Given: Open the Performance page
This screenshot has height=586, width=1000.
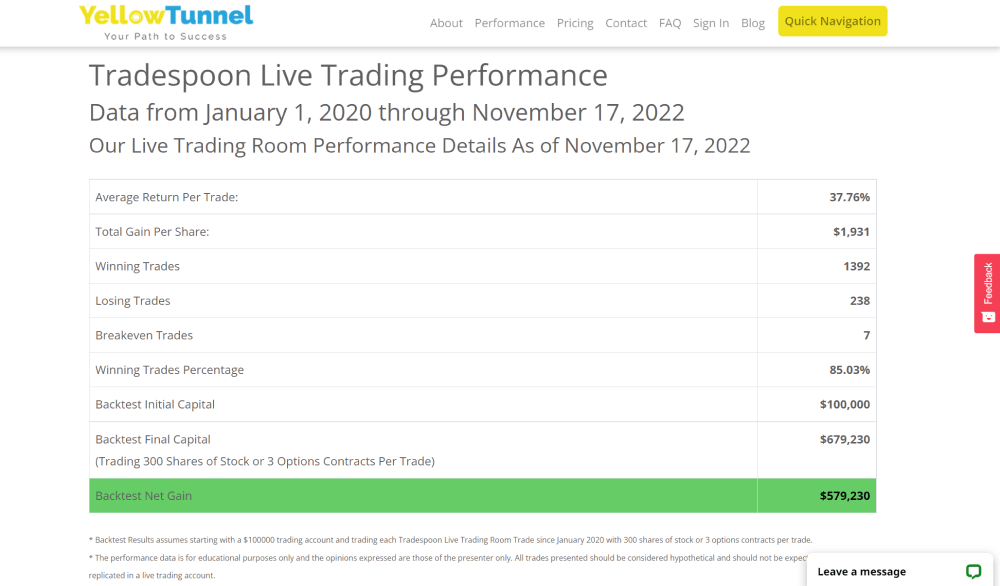Looking at the screenshot, I should click(x=510, y=22).
